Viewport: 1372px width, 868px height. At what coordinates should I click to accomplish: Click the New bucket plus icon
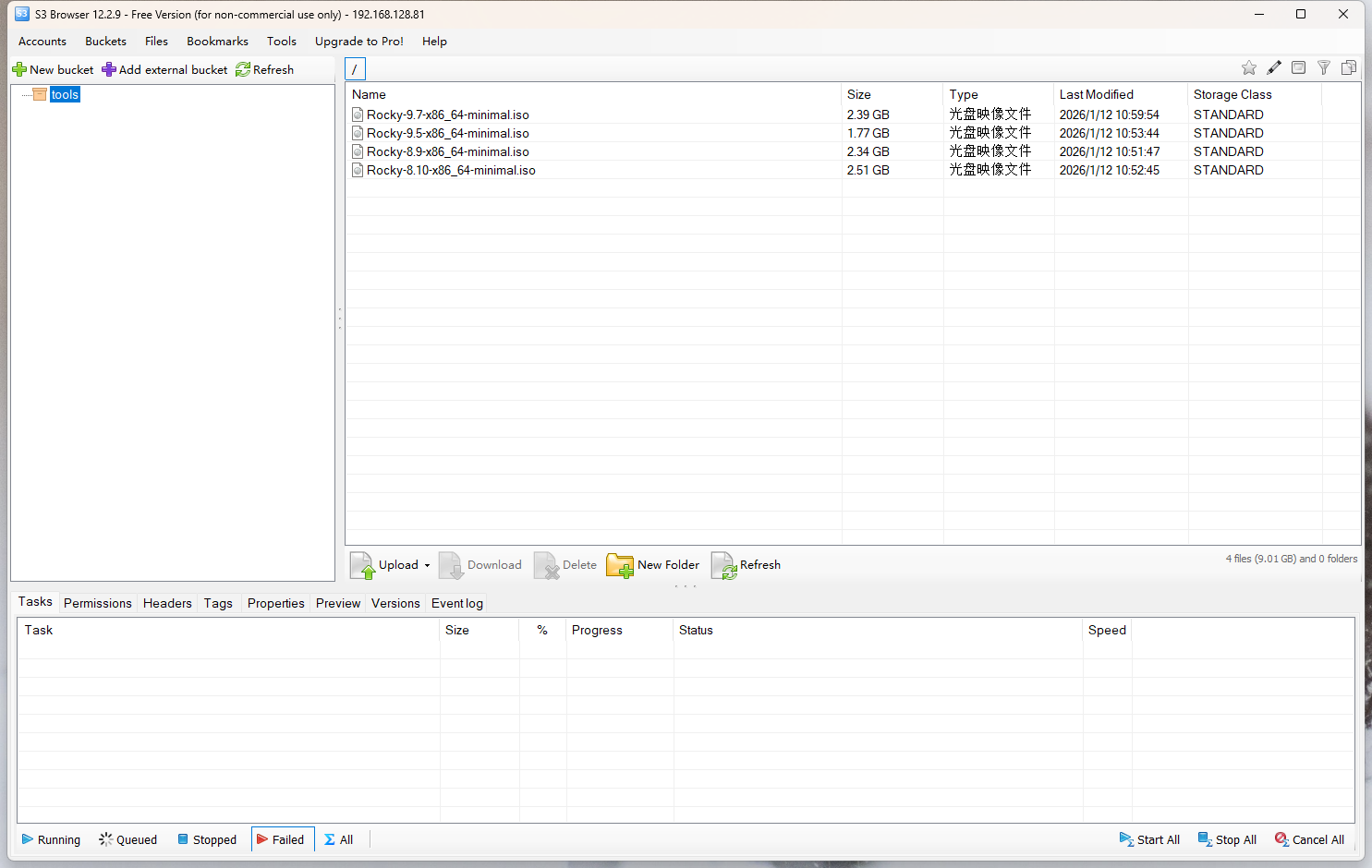pos(17,69)
